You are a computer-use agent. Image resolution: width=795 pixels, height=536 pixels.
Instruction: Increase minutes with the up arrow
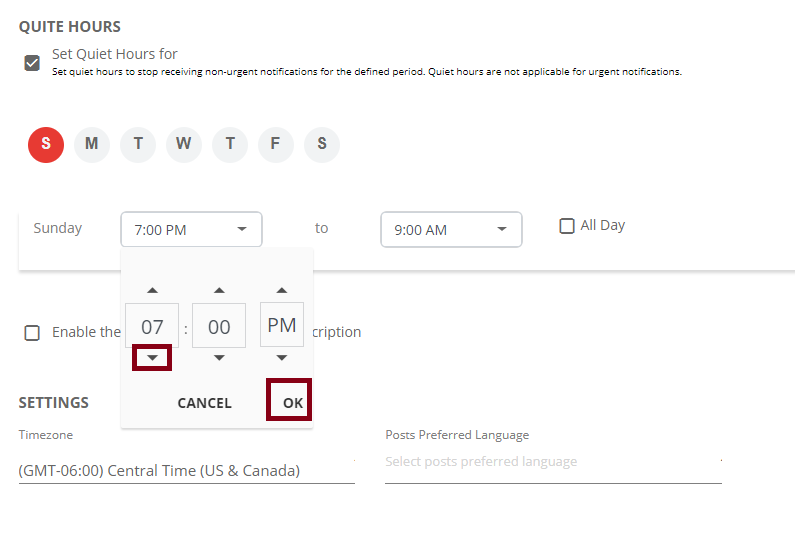(219, 291)
